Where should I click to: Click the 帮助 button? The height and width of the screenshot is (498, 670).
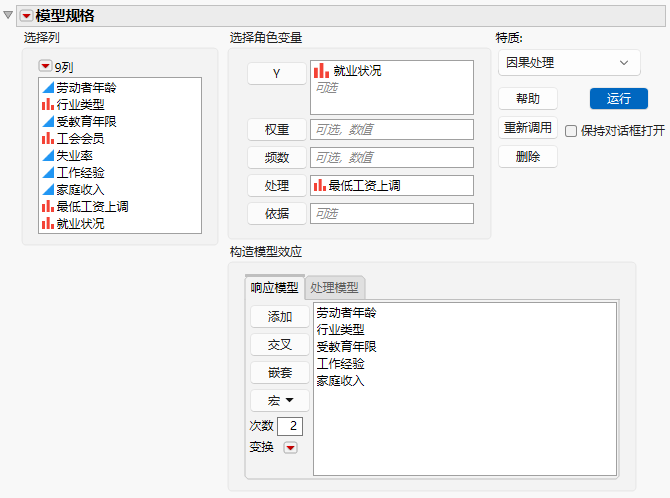pyautogui.click(x=528, y=99)
